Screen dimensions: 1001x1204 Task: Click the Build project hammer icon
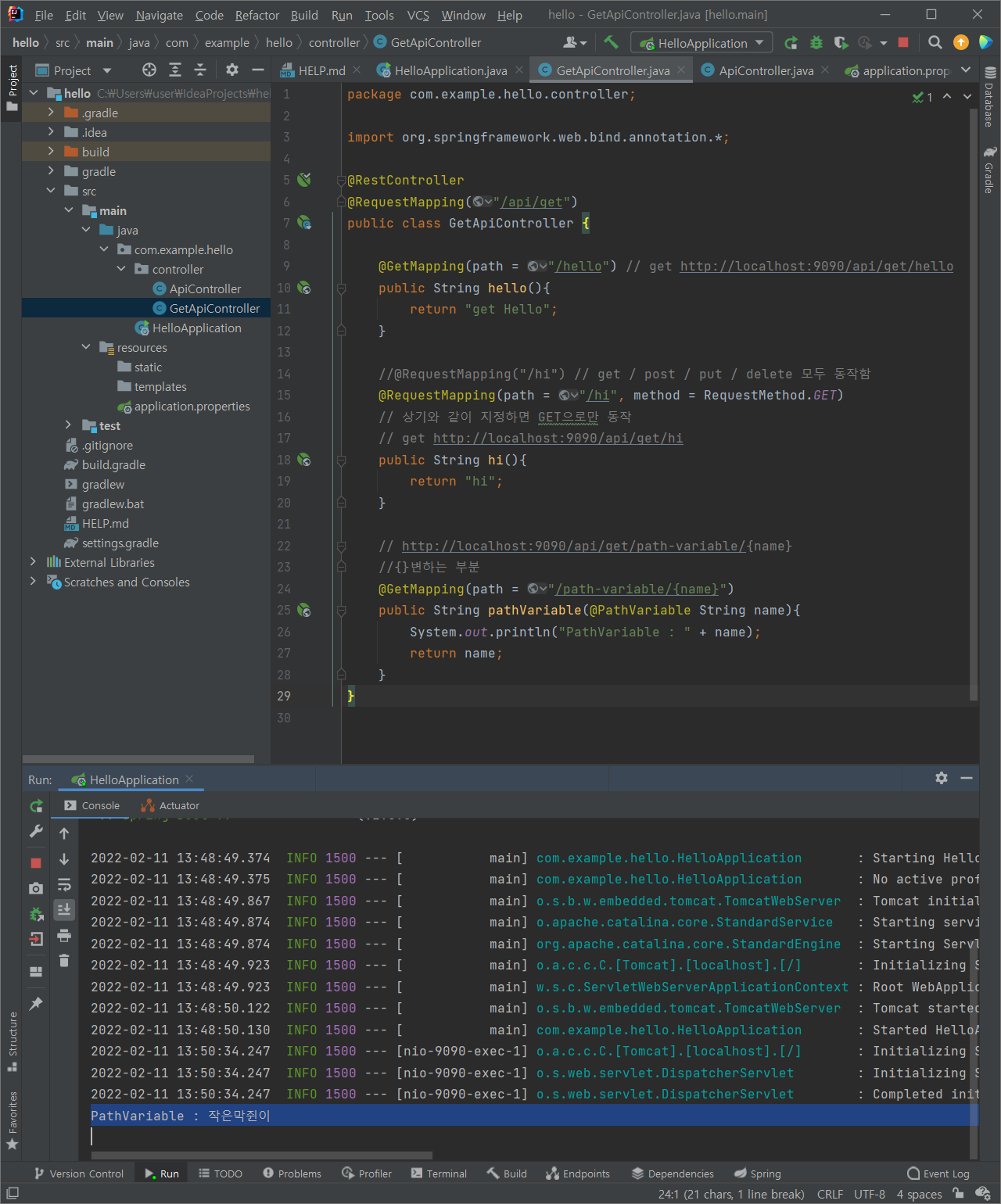(611, 42)
